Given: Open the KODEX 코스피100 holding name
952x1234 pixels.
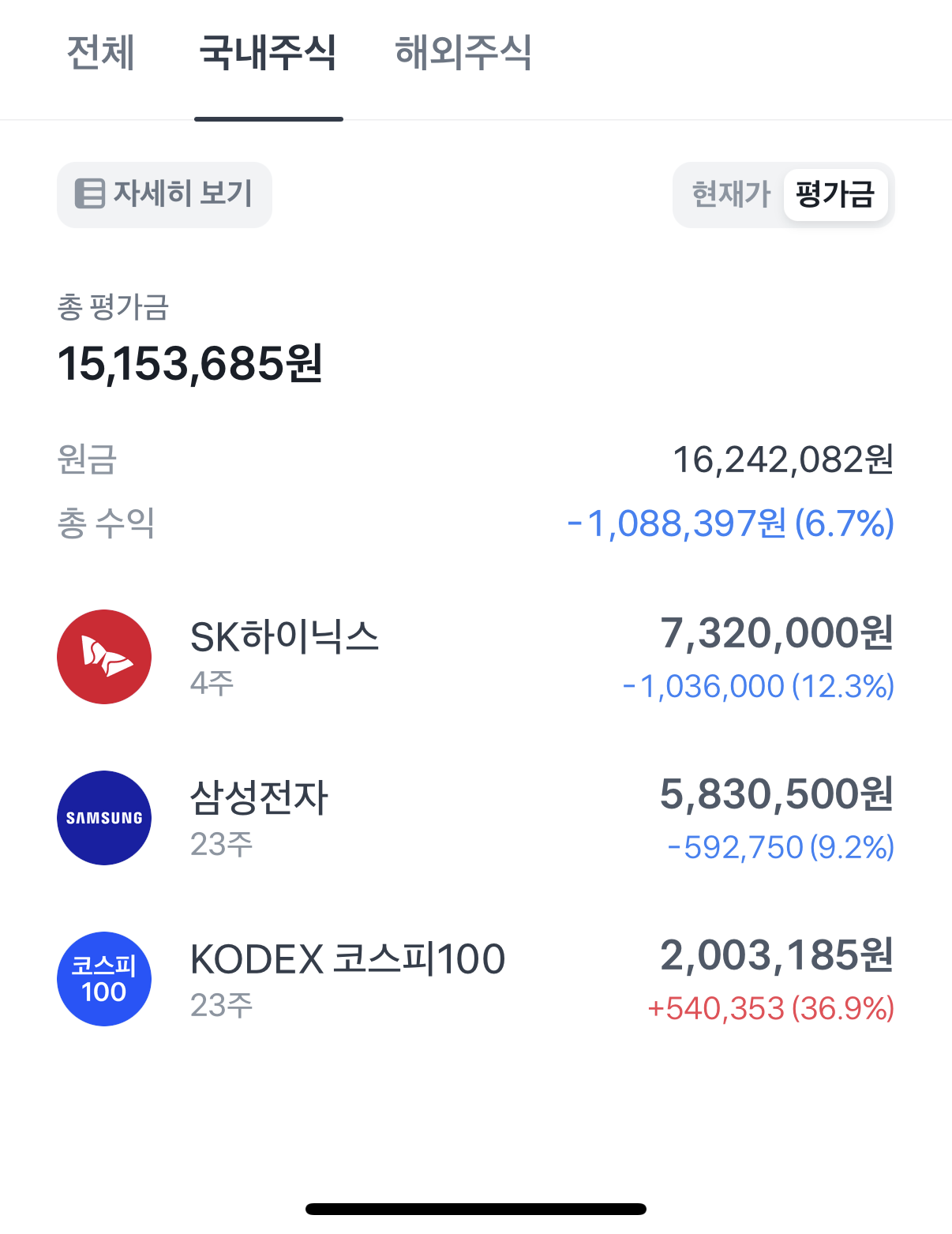Looking at the screenshot, I should (x=348, y=958).
